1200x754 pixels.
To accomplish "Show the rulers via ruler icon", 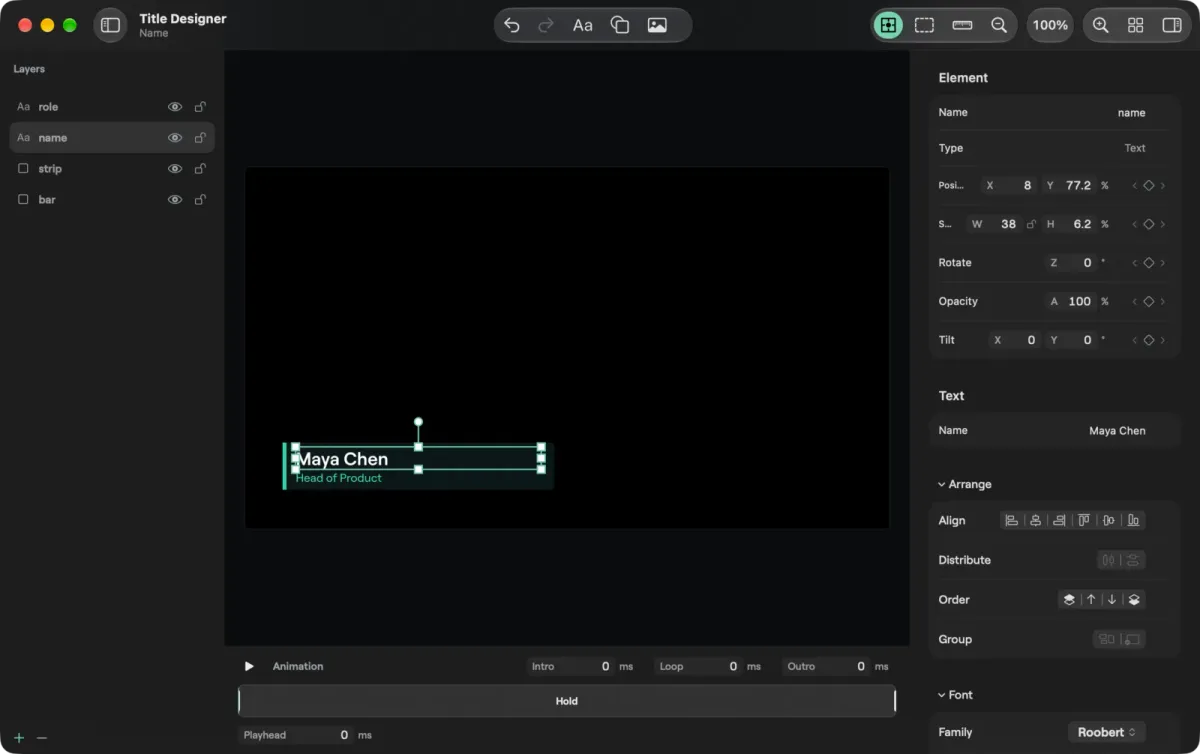I will pos(963,25).
